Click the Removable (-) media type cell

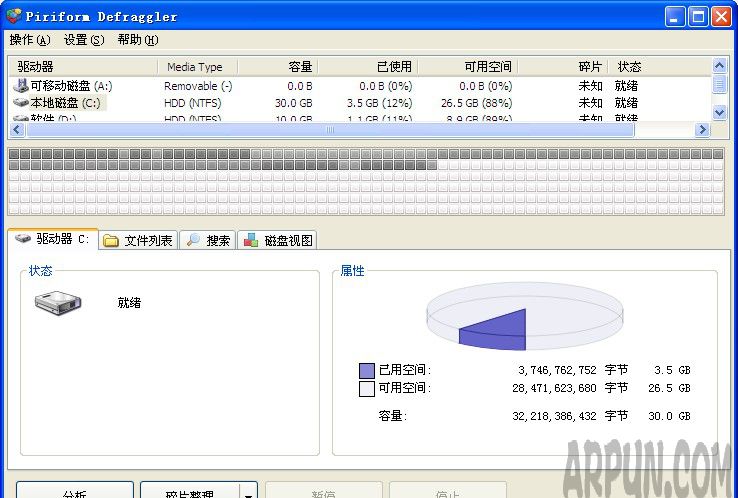[x=198, y=86]
